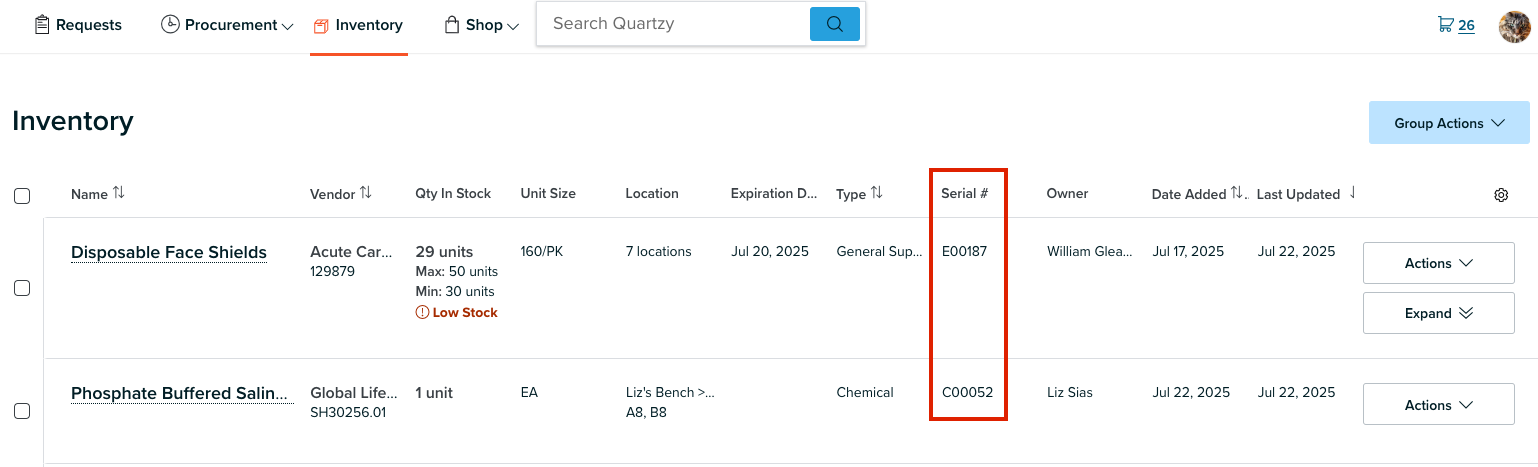Click the Expiration Date column header
The width and height of the screenshot is (1538, 467).
click(774, 193)
